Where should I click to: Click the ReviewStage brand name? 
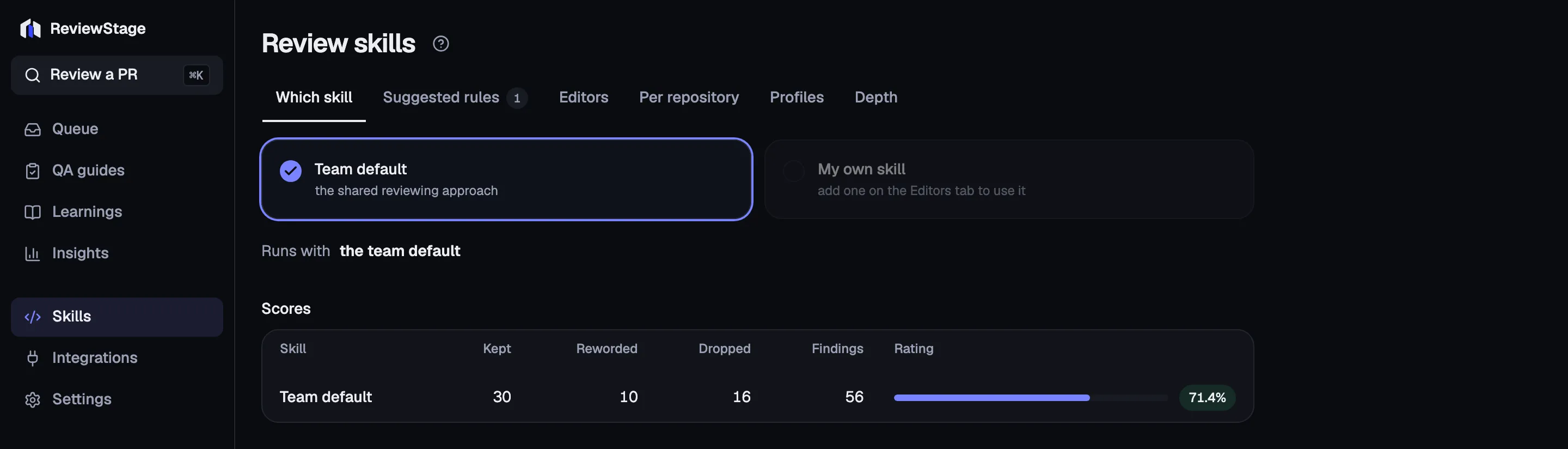[x=97, y=29]
